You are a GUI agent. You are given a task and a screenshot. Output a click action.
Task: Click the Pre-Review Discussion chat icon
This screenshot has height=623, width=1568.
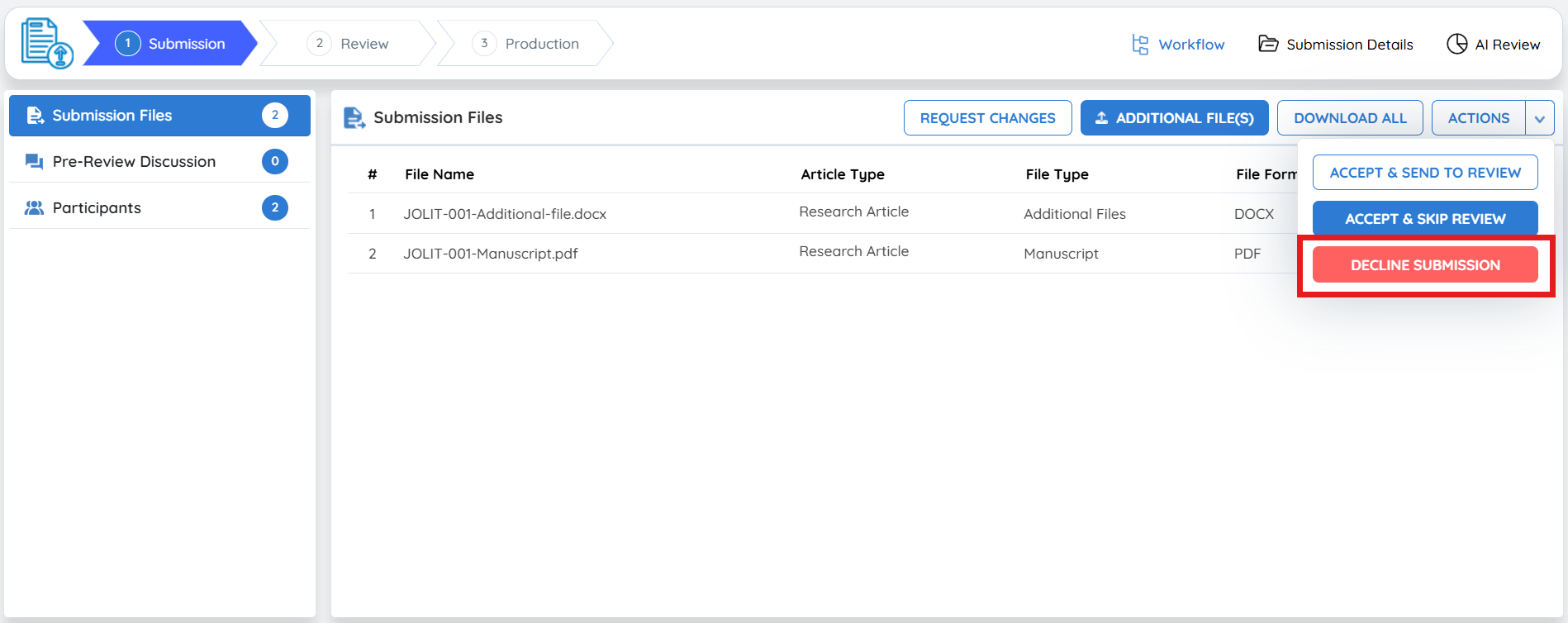[x=34, y=162]
